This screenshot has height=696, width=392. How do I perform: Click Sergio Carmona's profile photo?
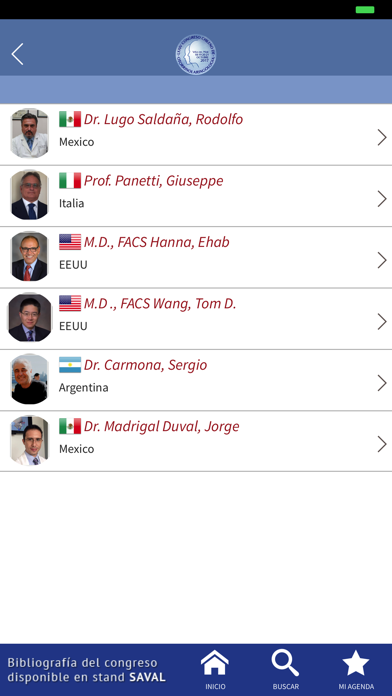[x=30, y=379]
